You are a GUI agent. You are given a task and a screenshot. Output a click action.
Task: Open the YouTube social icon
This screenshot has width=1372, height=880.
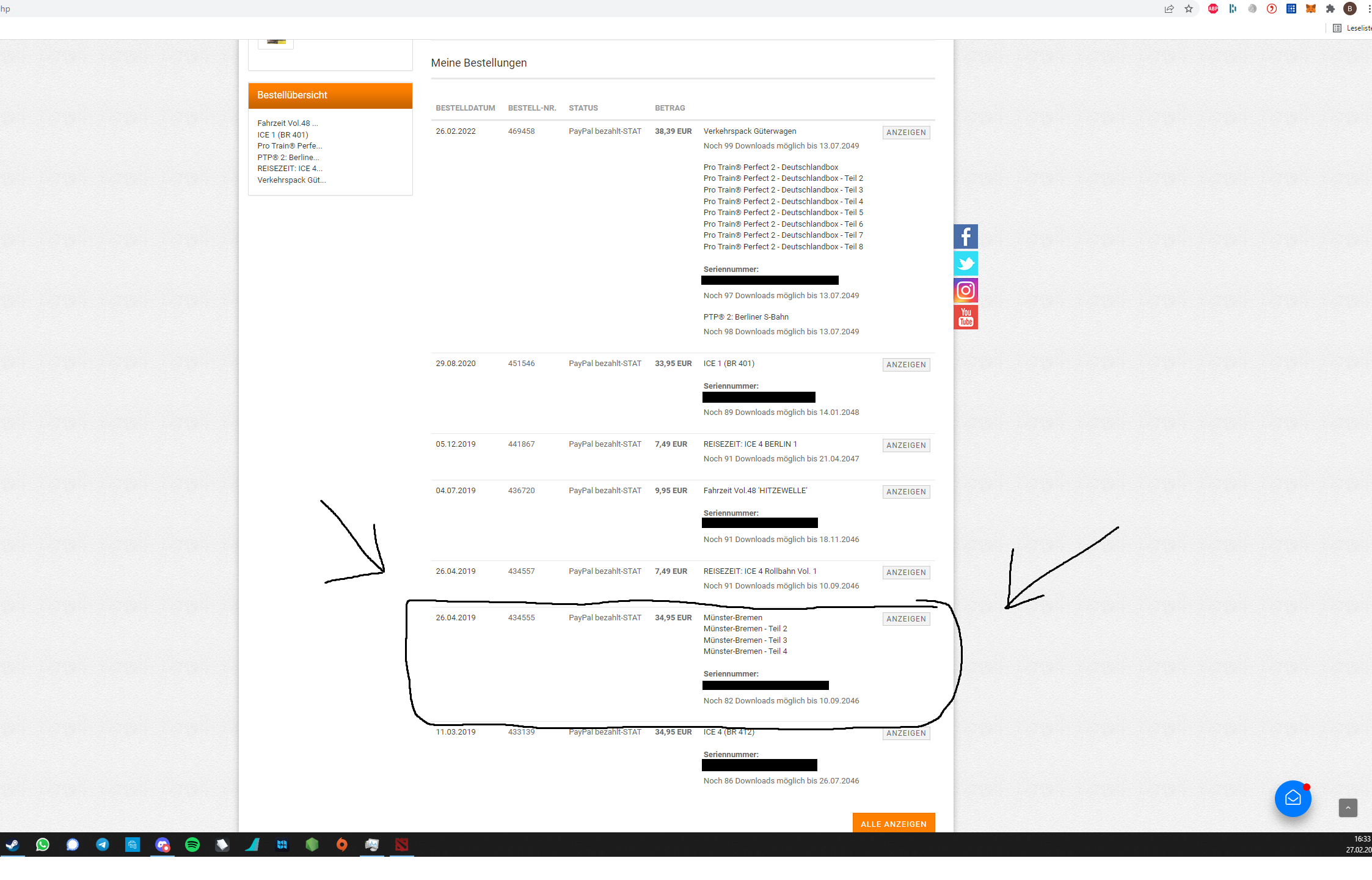pos(965,317)
